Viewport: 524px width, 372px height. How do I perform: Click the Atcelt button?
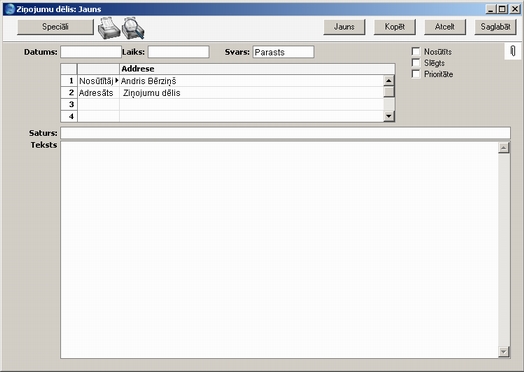point(445,27)
